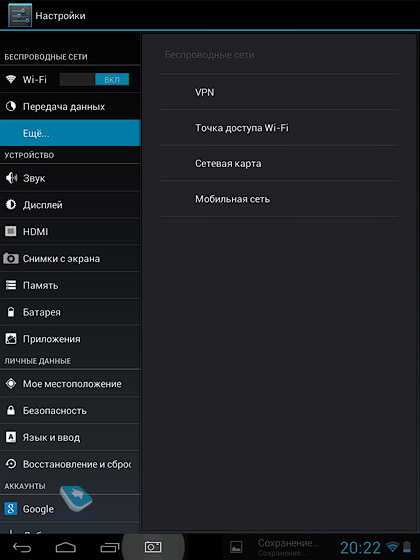Open Точка доступа Wi-Fi option

click(x=279, y=128)
